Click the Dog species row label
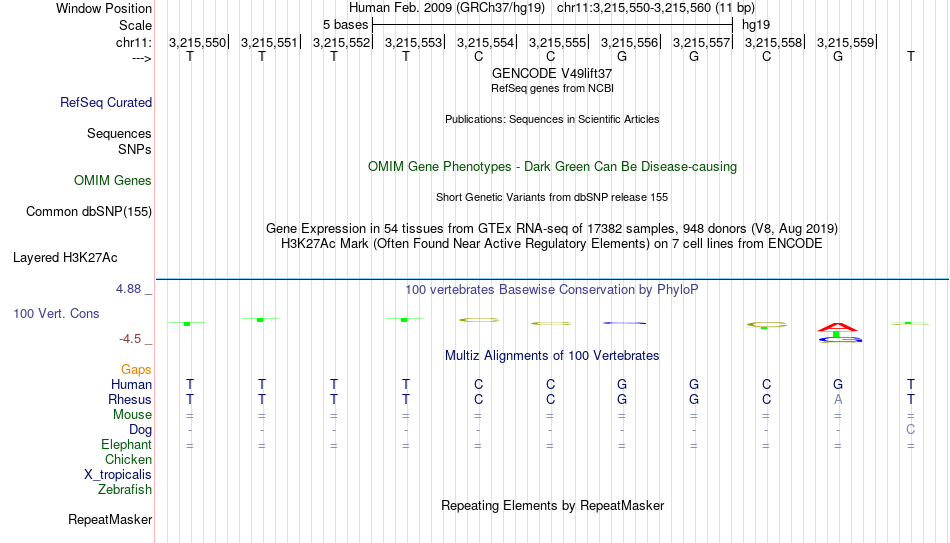The width and height of the screenshot is (950, 543). 141,430
